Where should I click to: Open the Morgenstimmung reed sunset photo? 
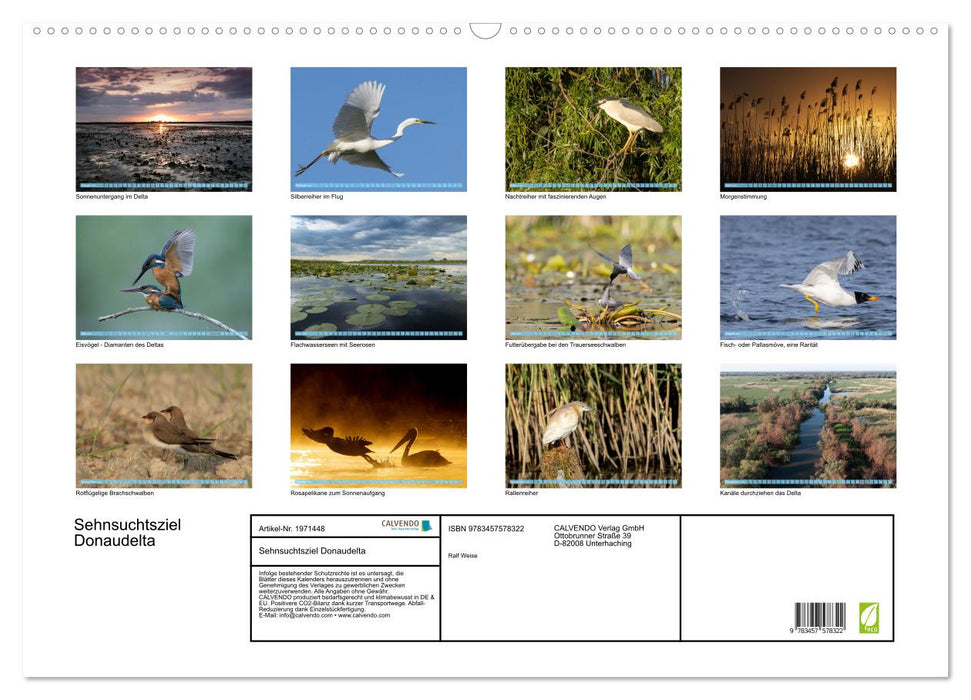point(808,129)
